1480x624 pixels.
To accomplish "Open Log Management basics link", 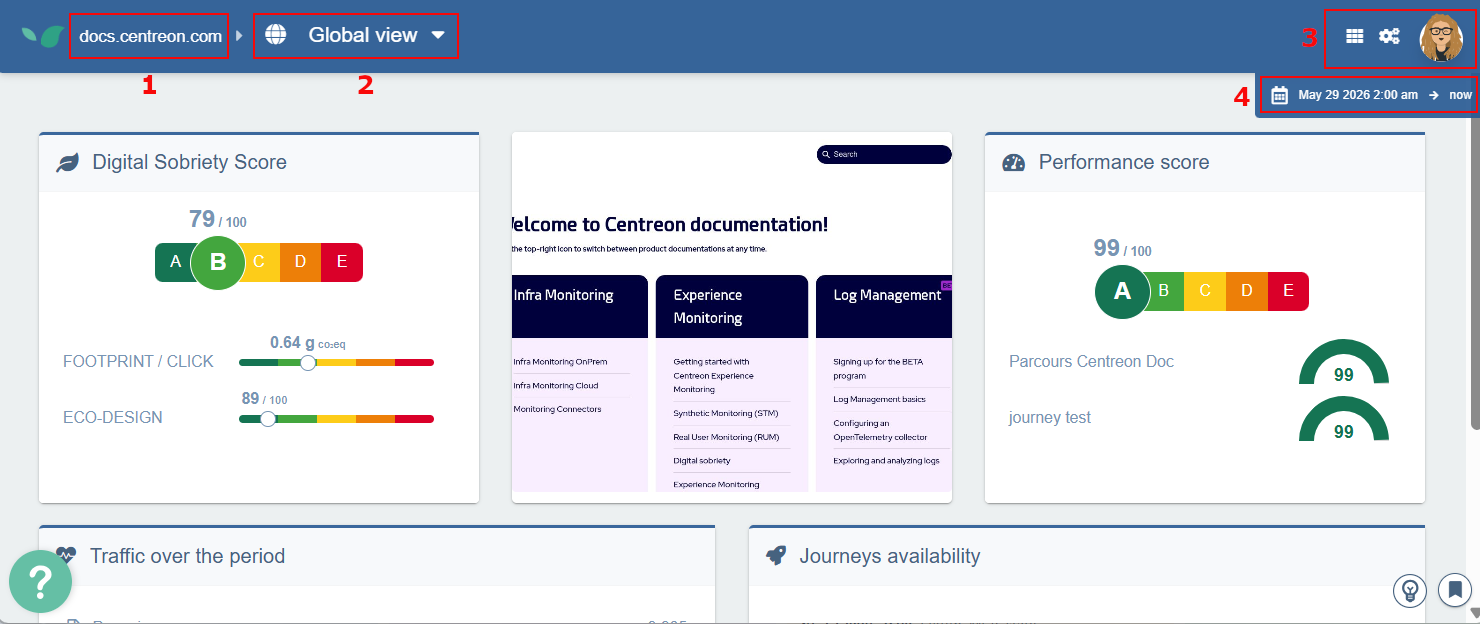I will (879, 399).
